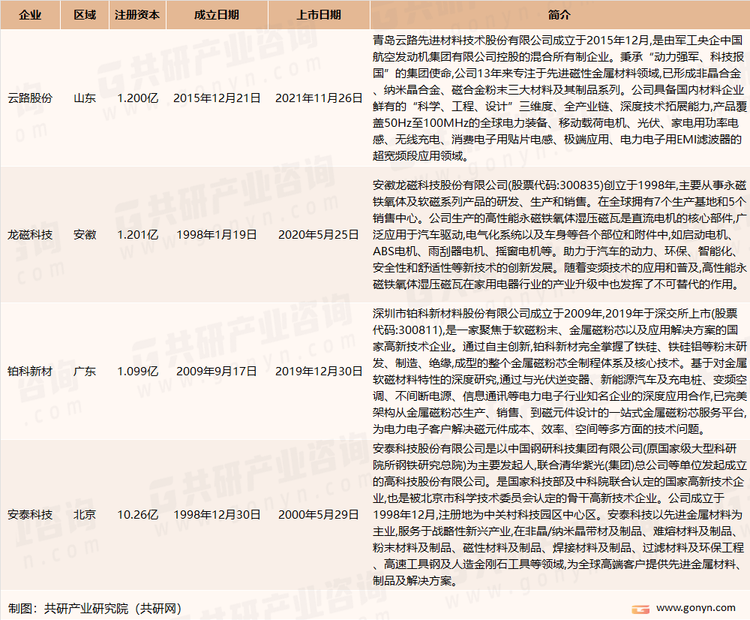750x620 pixels.
Task: Select the 广东 region cell
Action: [x=85, y=371]
